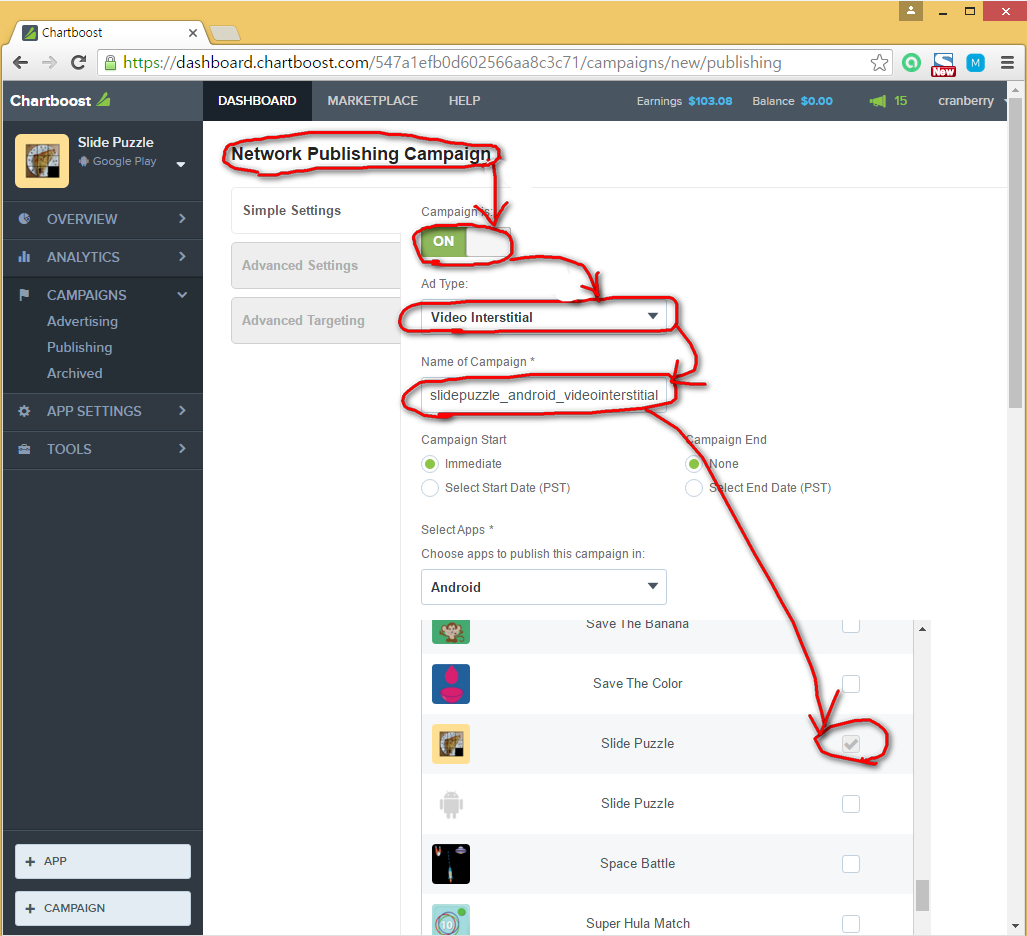Click the Campaigns flag icon
Image resolution: width=1027 pixels, height=936 pixels.
tap(24, 295)
